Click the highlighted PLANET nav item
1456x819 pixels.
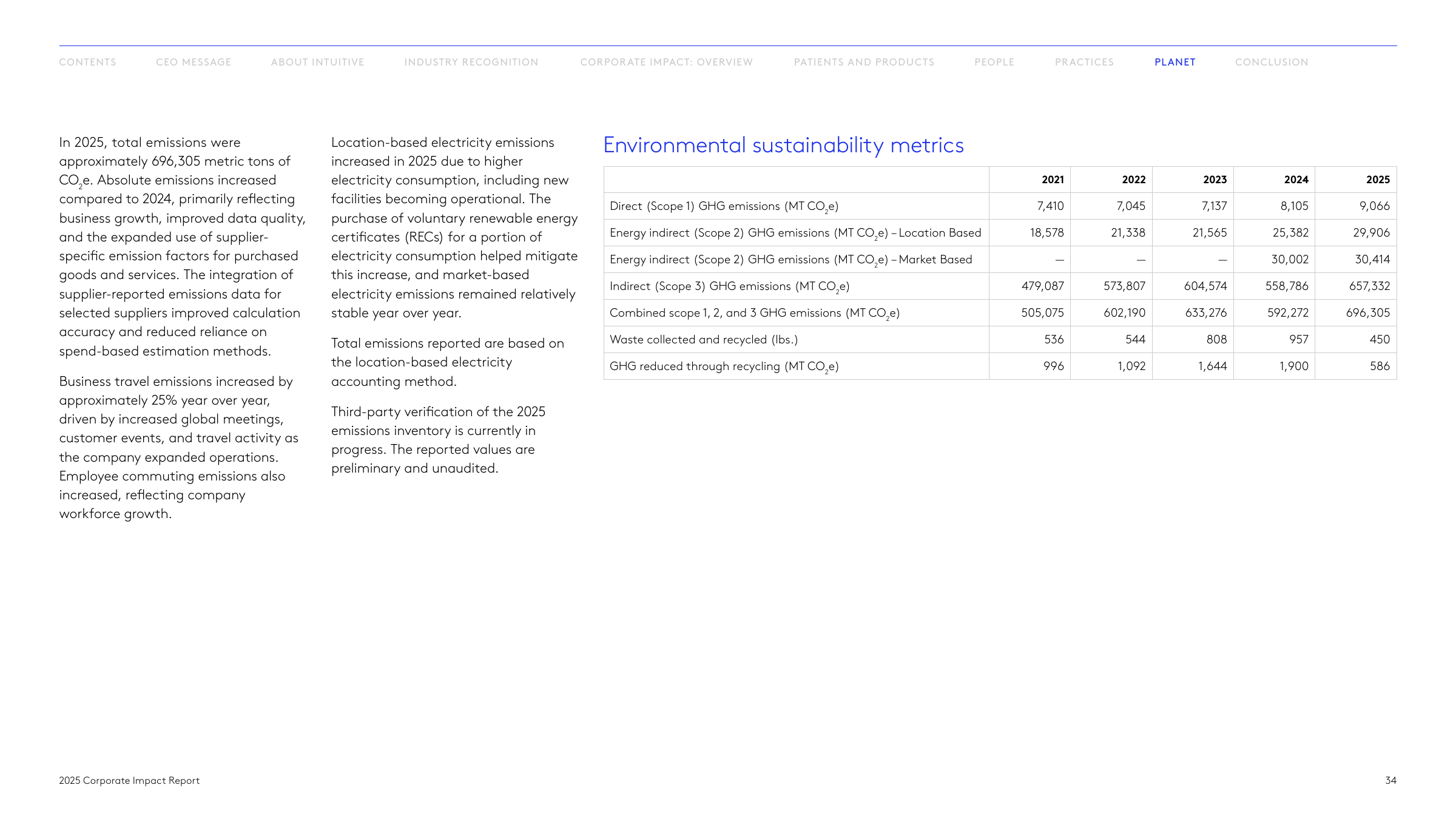(1175, 62)
